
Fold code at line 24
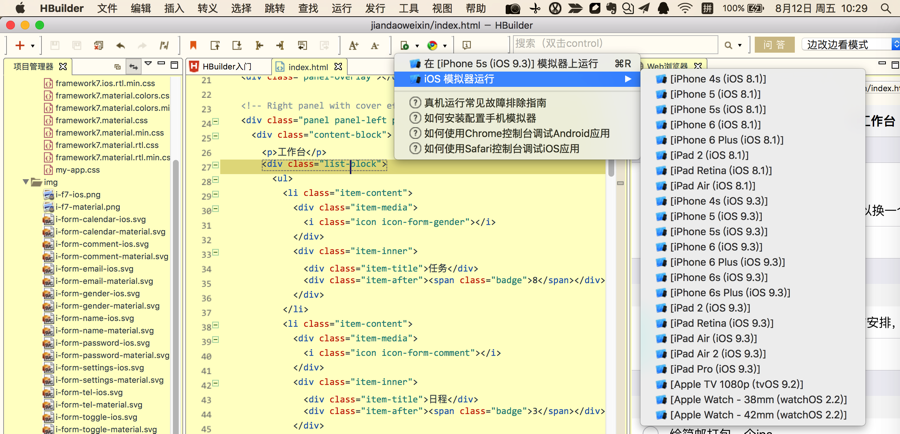(216, 121)
